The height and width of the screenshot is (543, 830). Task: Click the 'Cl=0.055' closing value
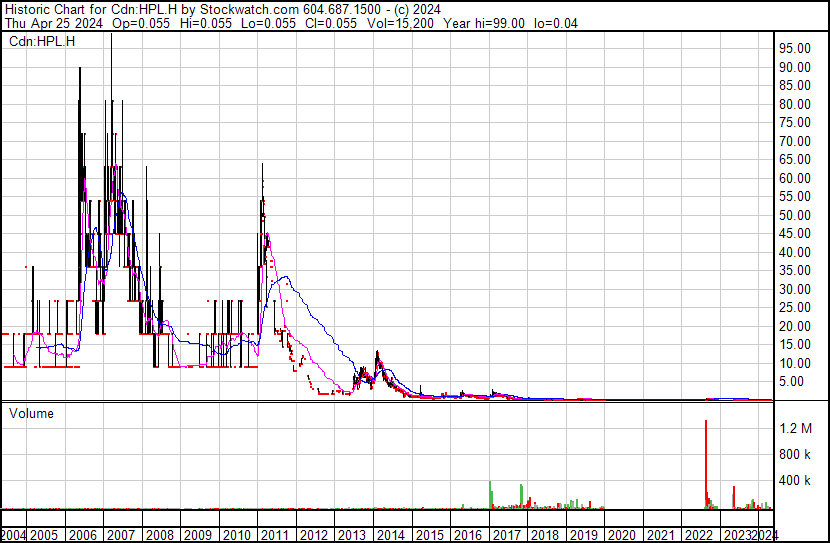331,23
